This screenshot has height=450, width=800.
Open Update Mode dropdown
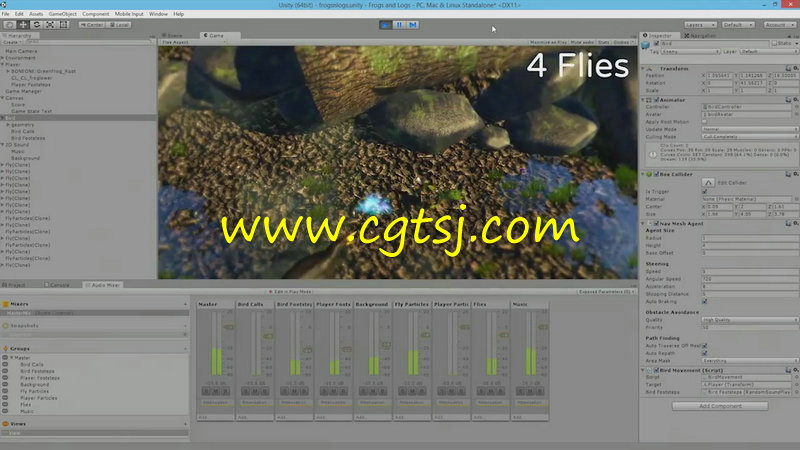click(x=750, y=129)
